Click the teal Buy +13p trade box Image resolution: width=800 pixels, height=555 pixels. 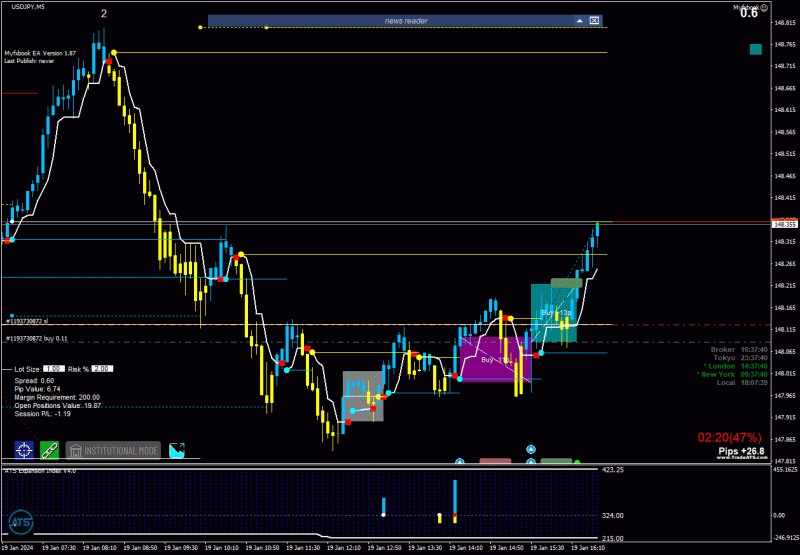coord(554,313)
